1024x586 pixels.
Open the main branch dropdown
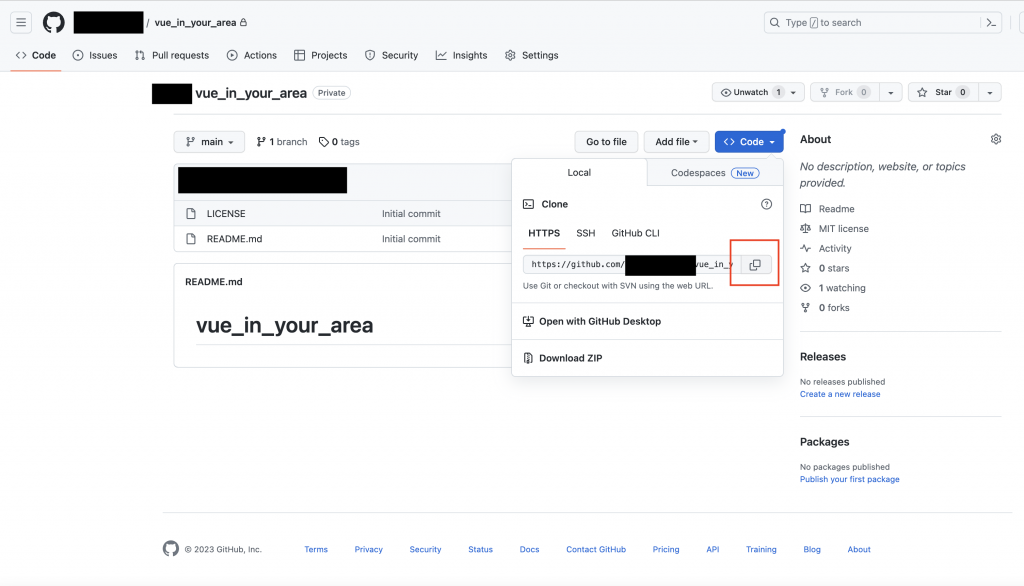click(x=210, y=142)
